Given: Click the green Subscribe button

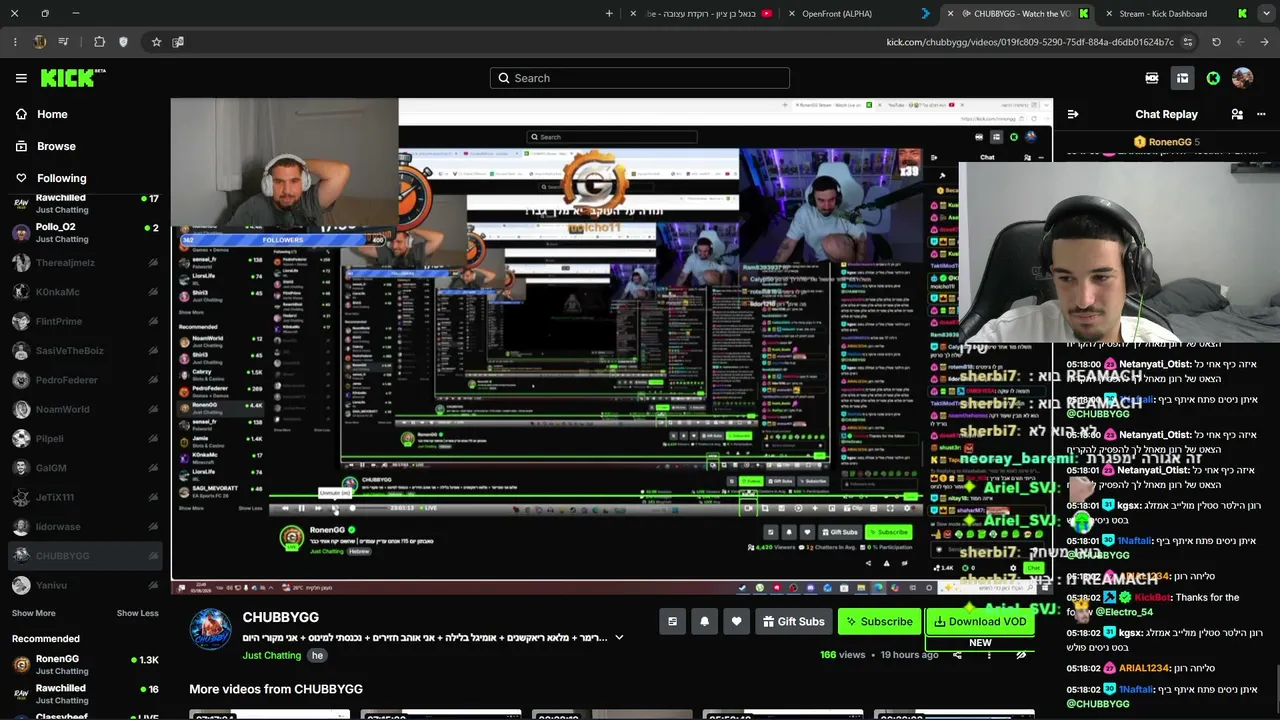Looking at the screenshot, I should 879,621.
